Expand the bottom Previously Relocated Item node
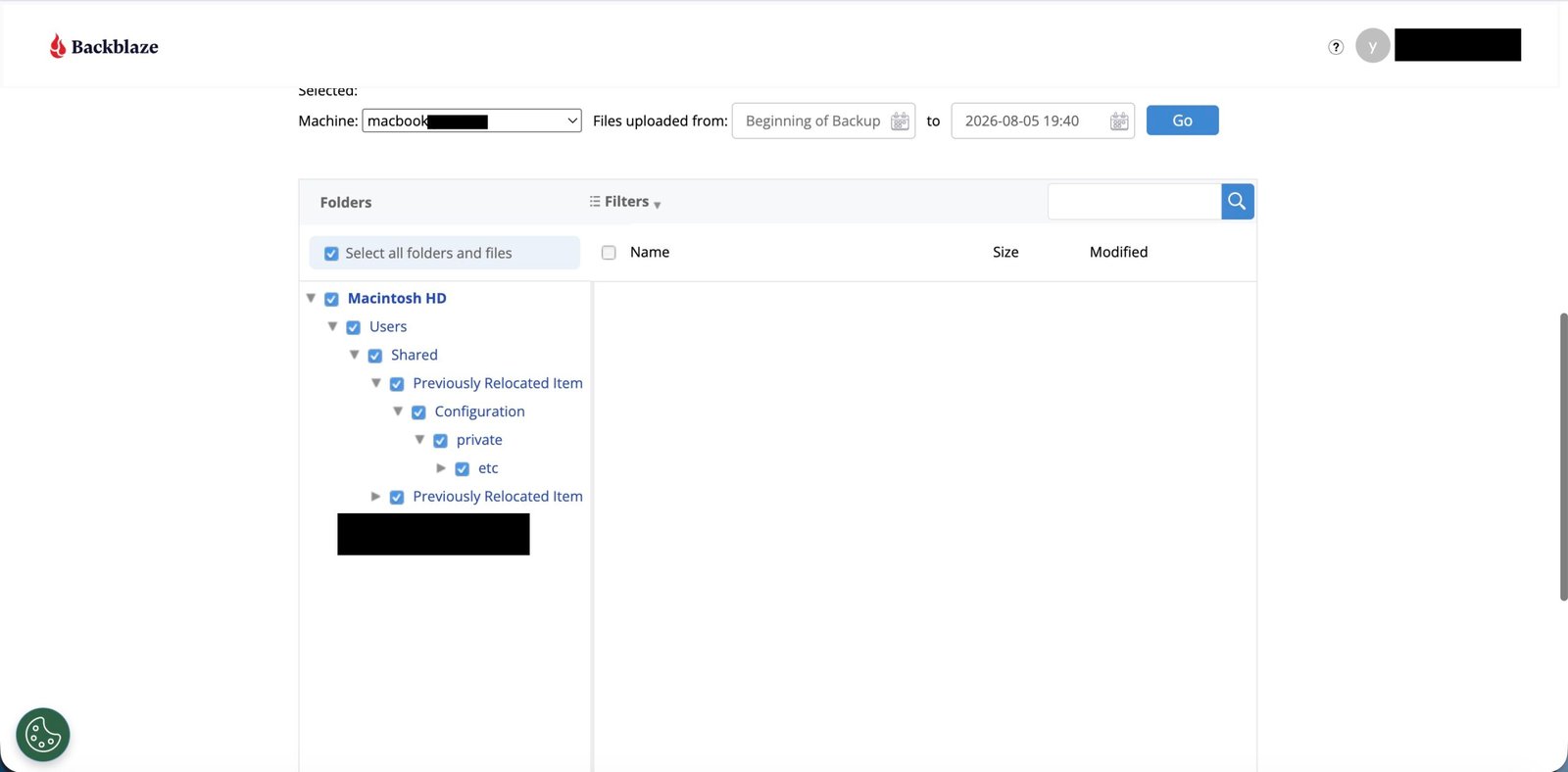 coord(375,497)
